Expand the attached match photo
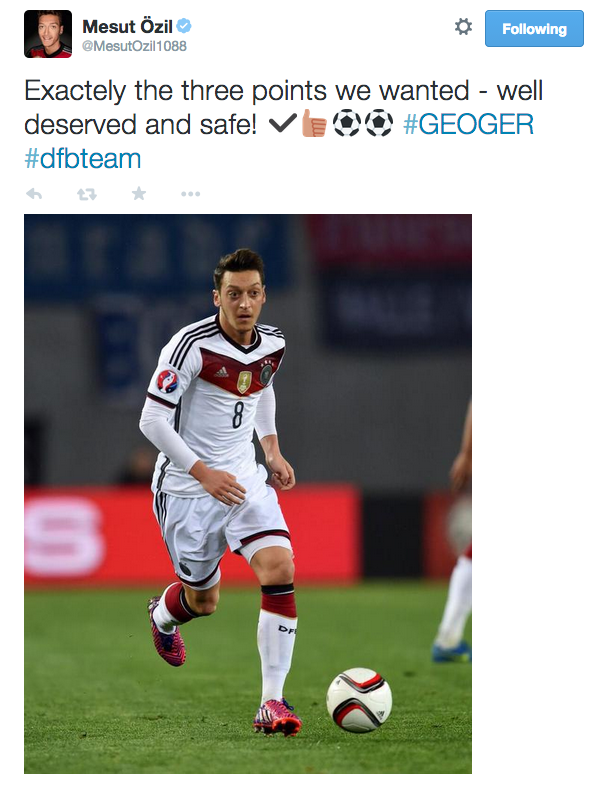 (248, 494)
